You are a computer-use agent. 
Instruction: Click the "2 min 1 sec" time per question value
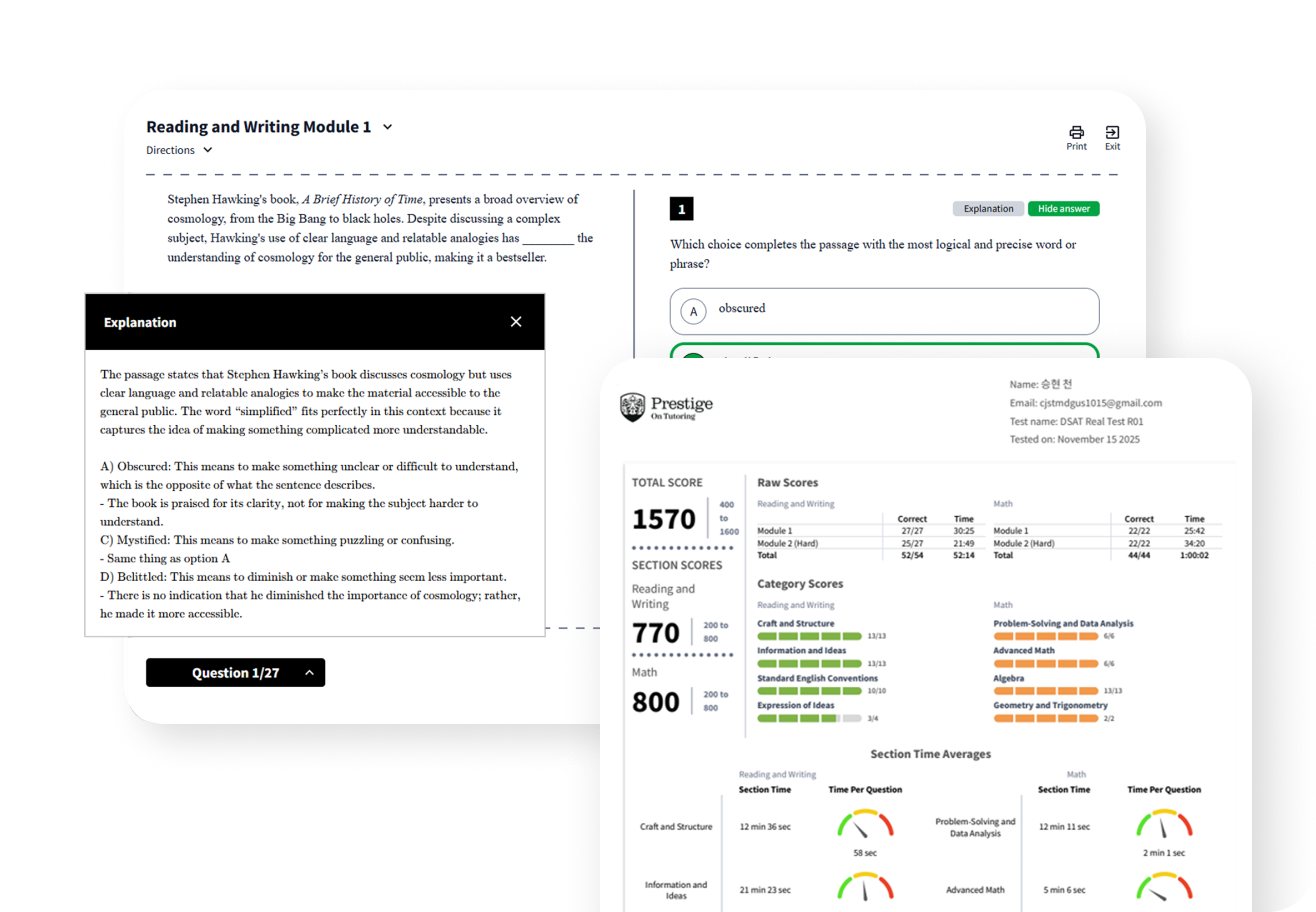click(x=1164, y=853)
